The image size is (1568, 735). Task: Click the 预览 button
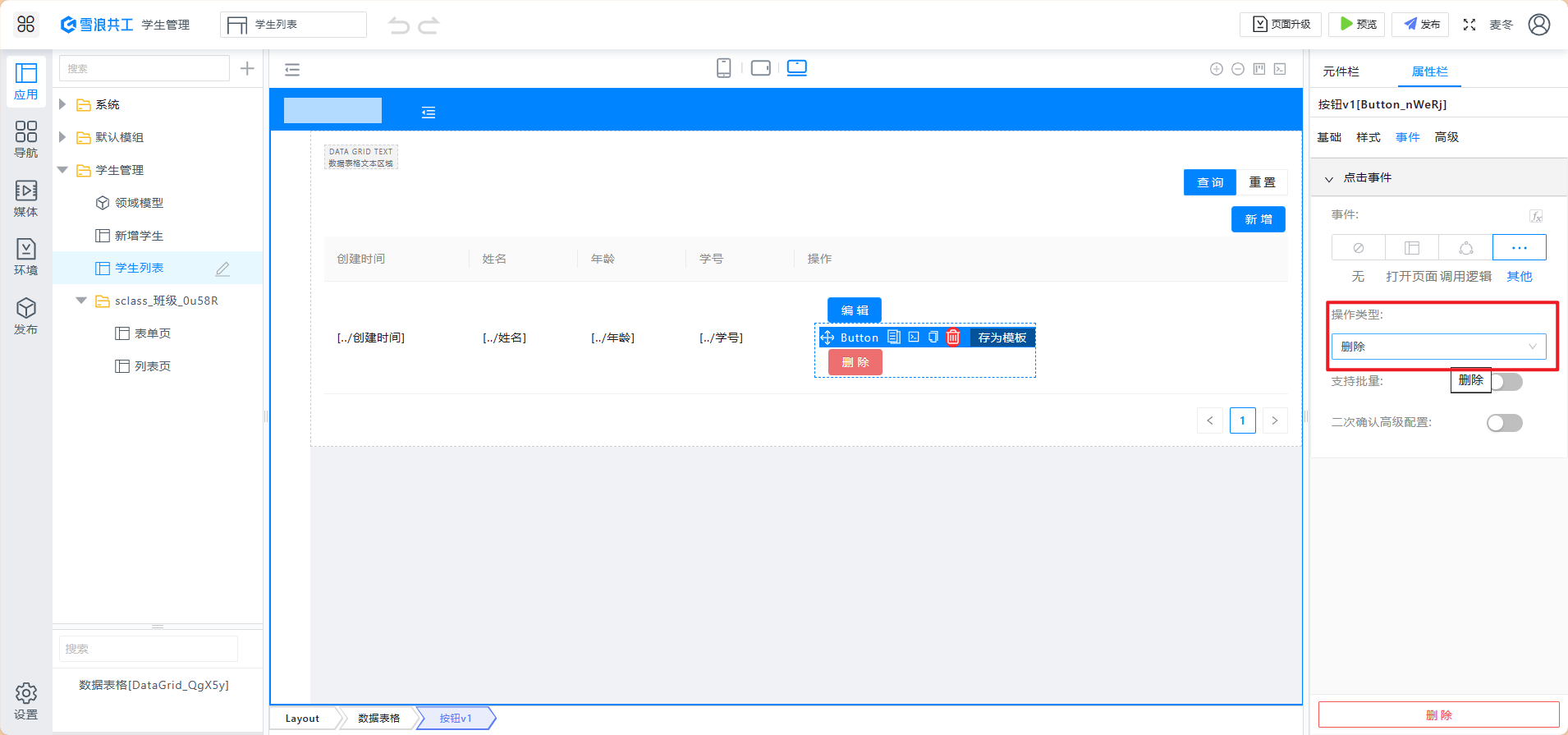point(1357,25)
